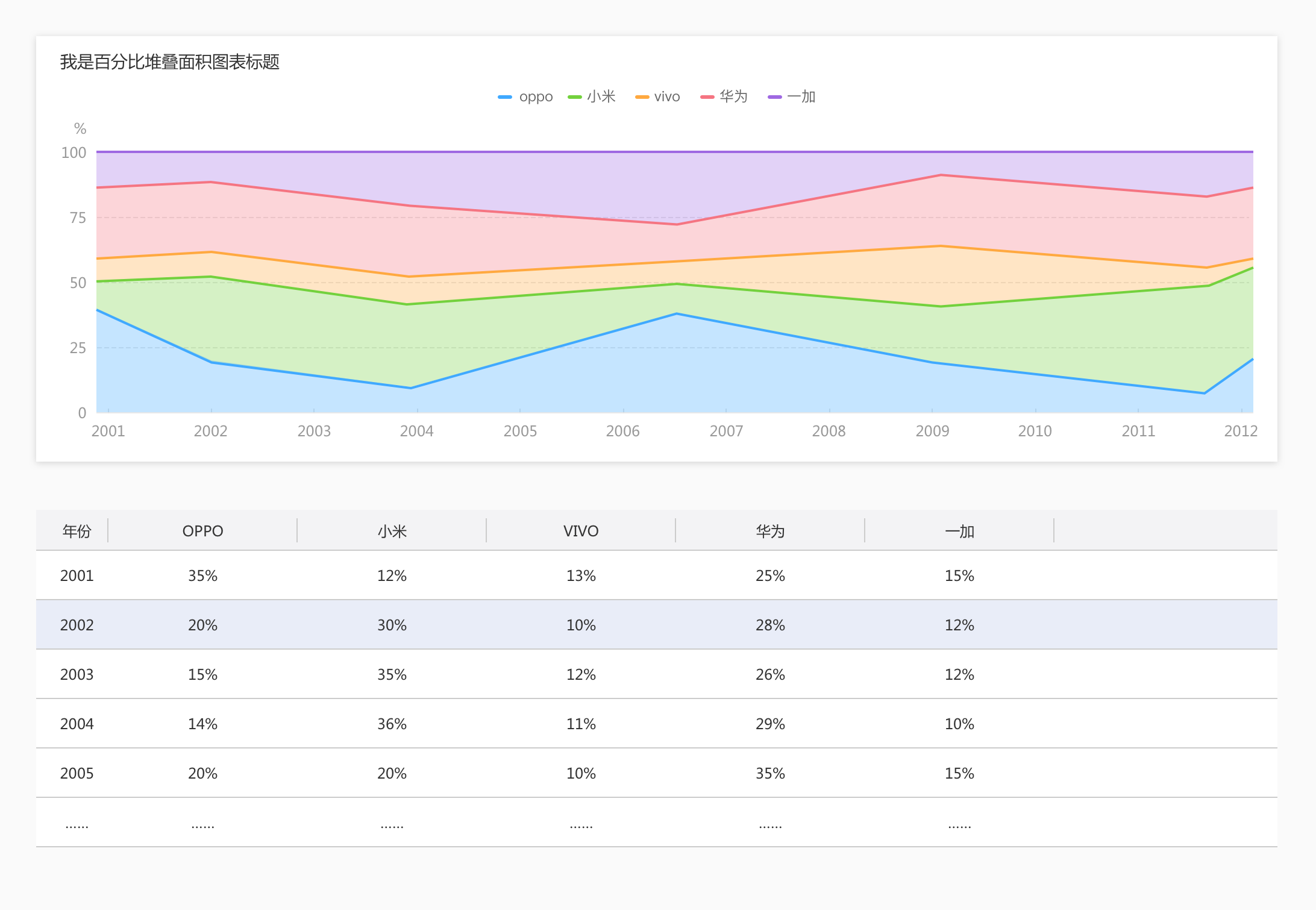Screen dimensions: 1316x910
Task: Hide the 一加 series via legend
Action: 800,96
